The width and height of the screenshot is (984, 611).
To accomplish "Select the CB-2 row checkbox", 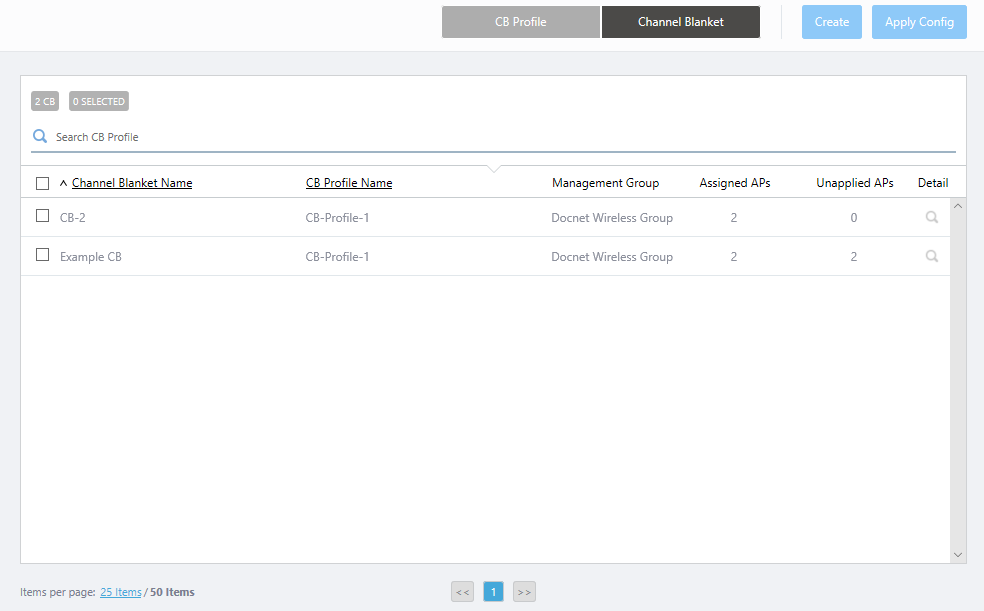I will click(42, 216).
